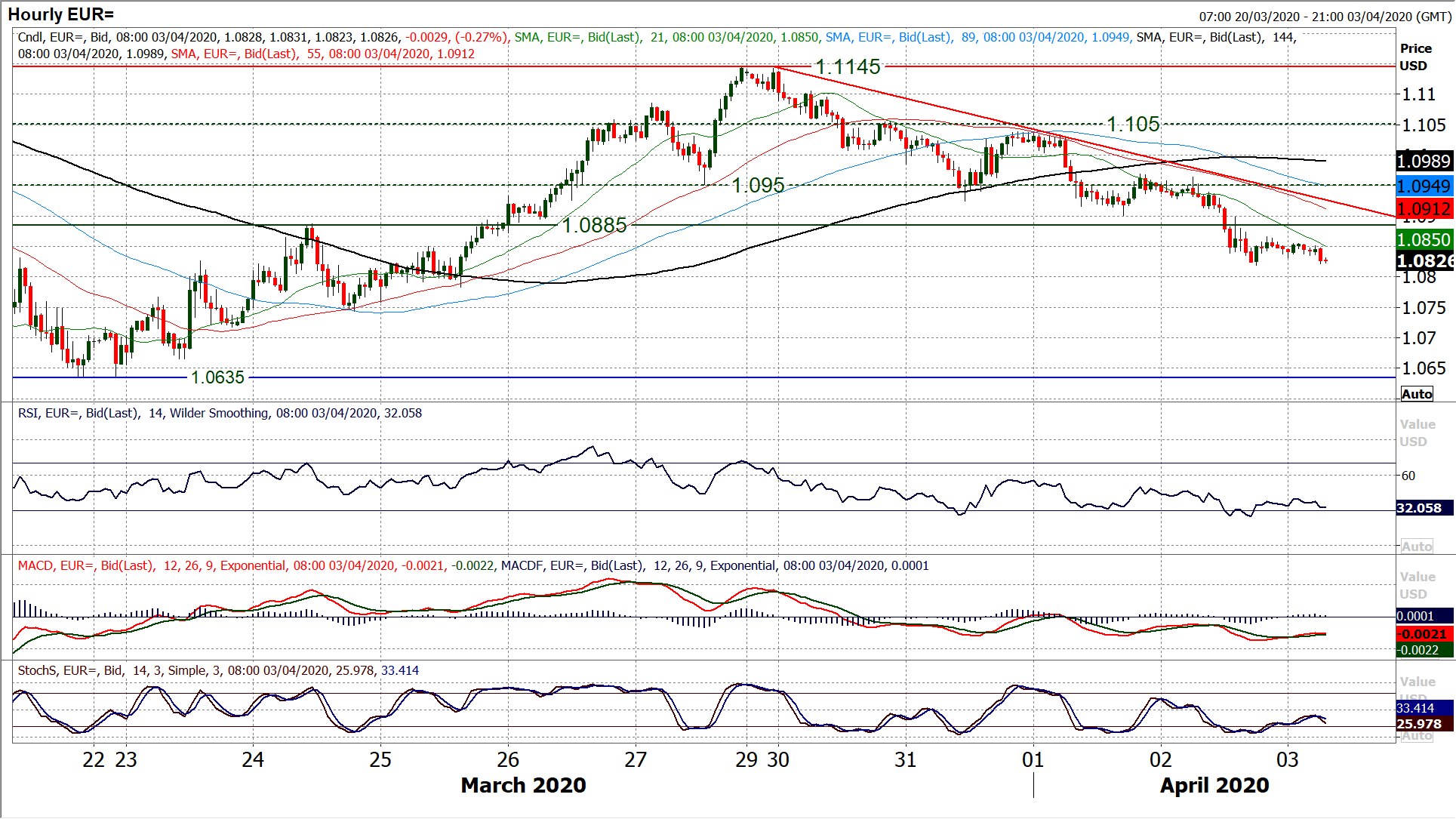Image resolution: width=1456 pixels, height=819 pixels.
Task: Click the RSI value tag 32.058
Action: pos(1424,508)
